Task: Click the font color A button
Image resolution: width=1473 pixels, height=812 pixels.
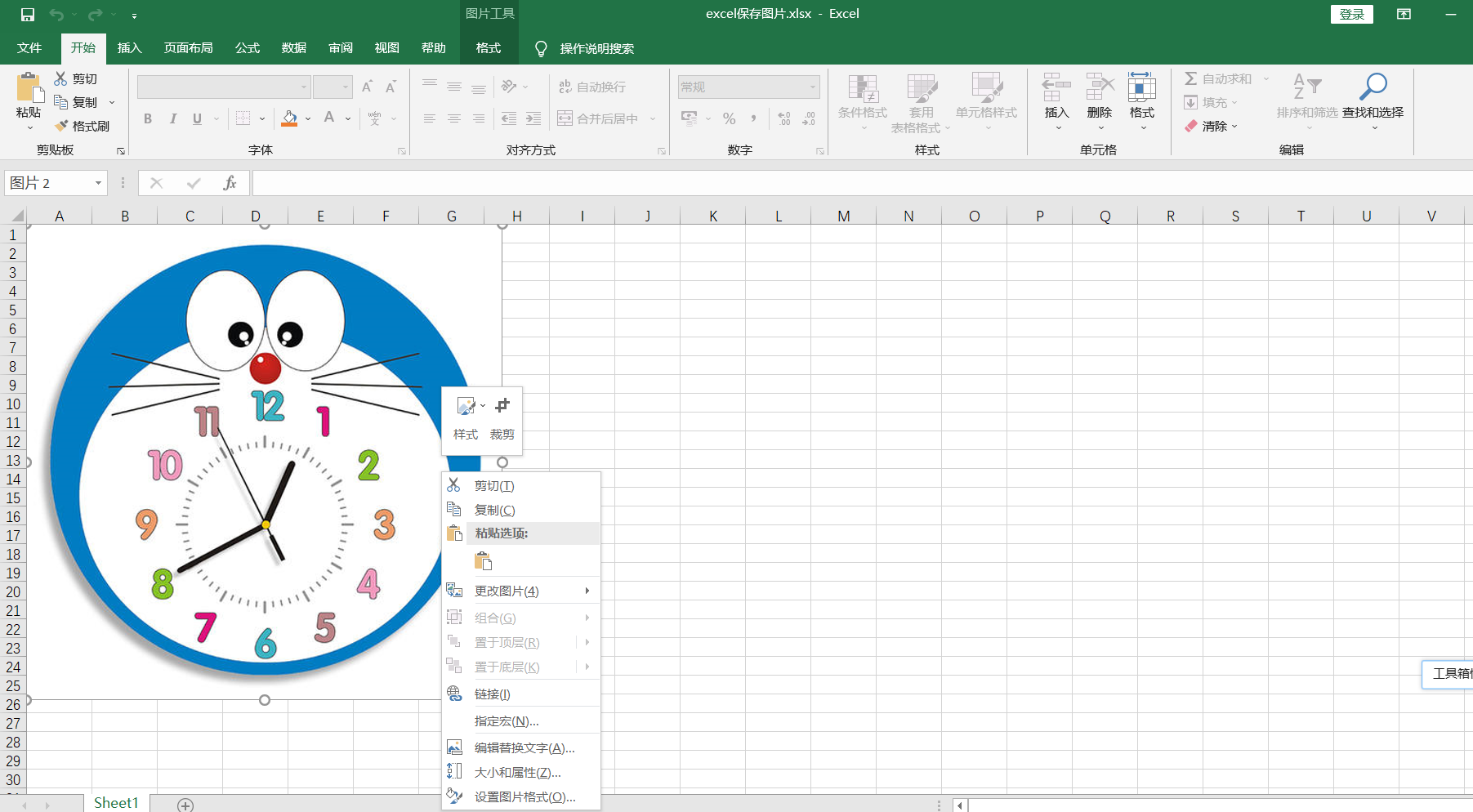Action: coord(329,119)
